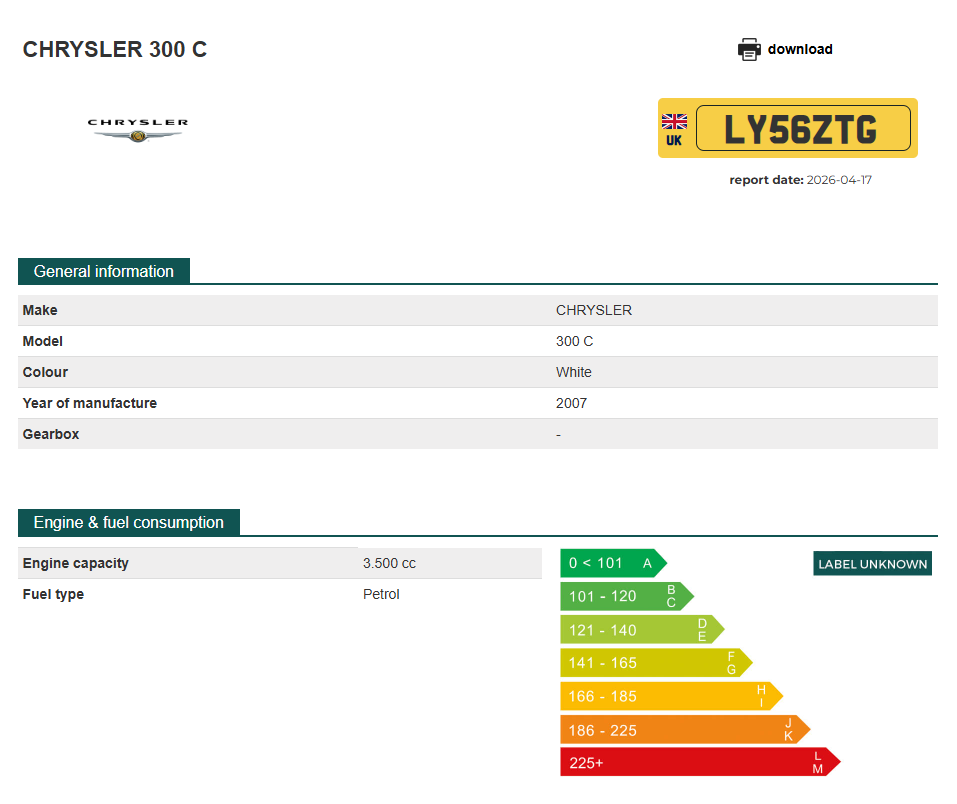Click the printer download icon
Image resolution: width=957 pixels, height=804 pixels.
click(x=749, y=49)
